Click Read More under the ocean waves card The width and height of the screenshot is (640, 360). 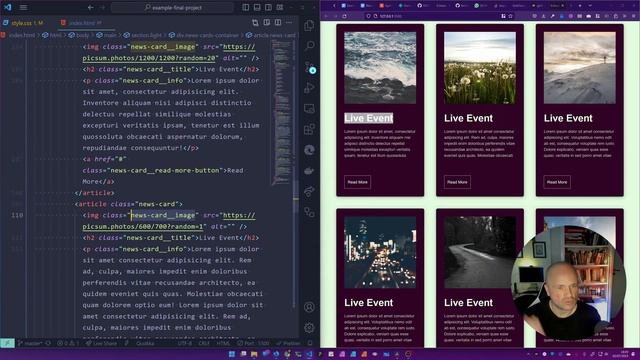click(x=358, y=182)
